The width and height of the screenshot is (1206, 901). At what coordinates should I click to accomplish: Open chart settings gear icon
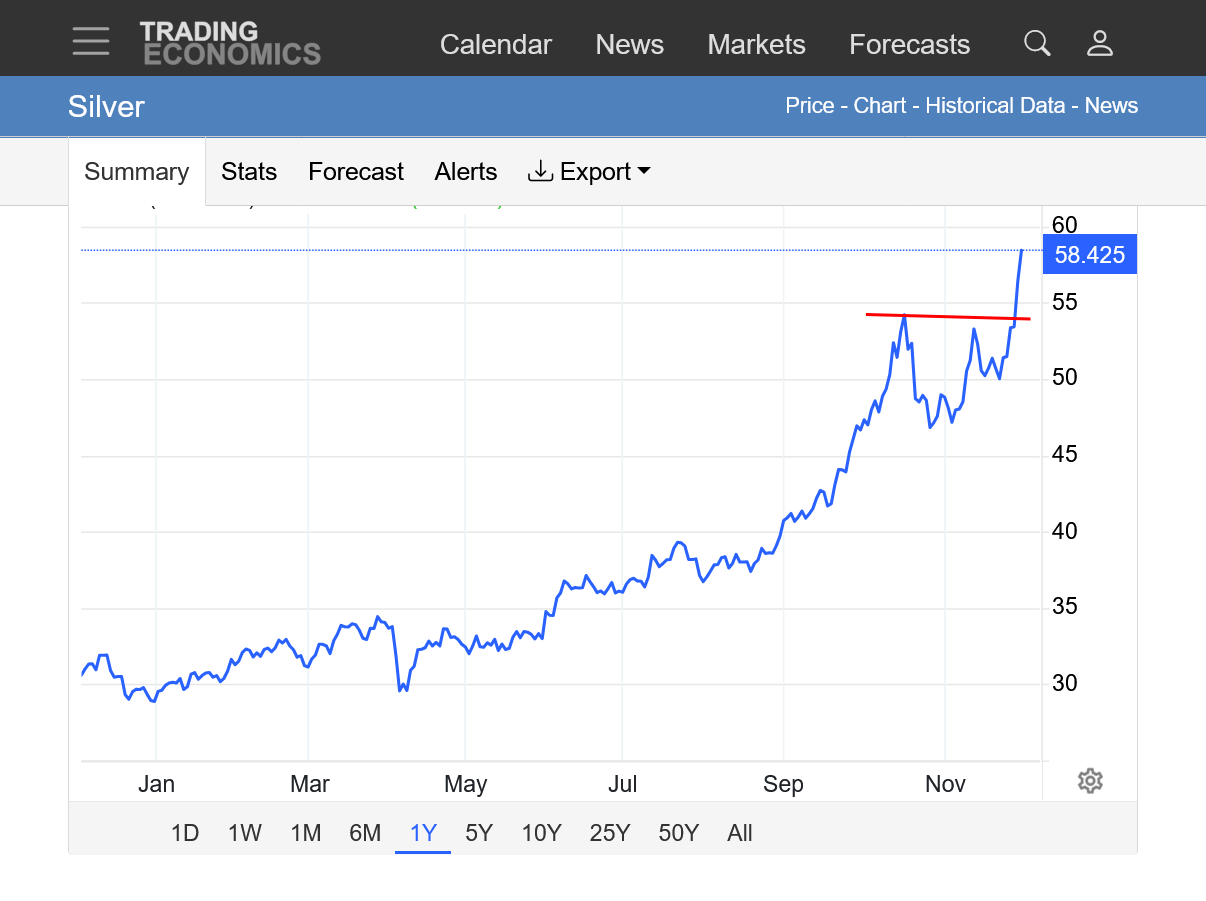pos(1090,781)
